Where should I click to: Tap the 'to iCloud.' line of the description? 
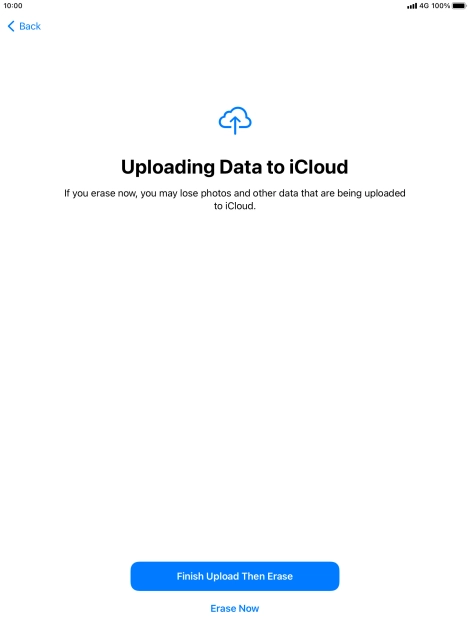tap(235, 206)
